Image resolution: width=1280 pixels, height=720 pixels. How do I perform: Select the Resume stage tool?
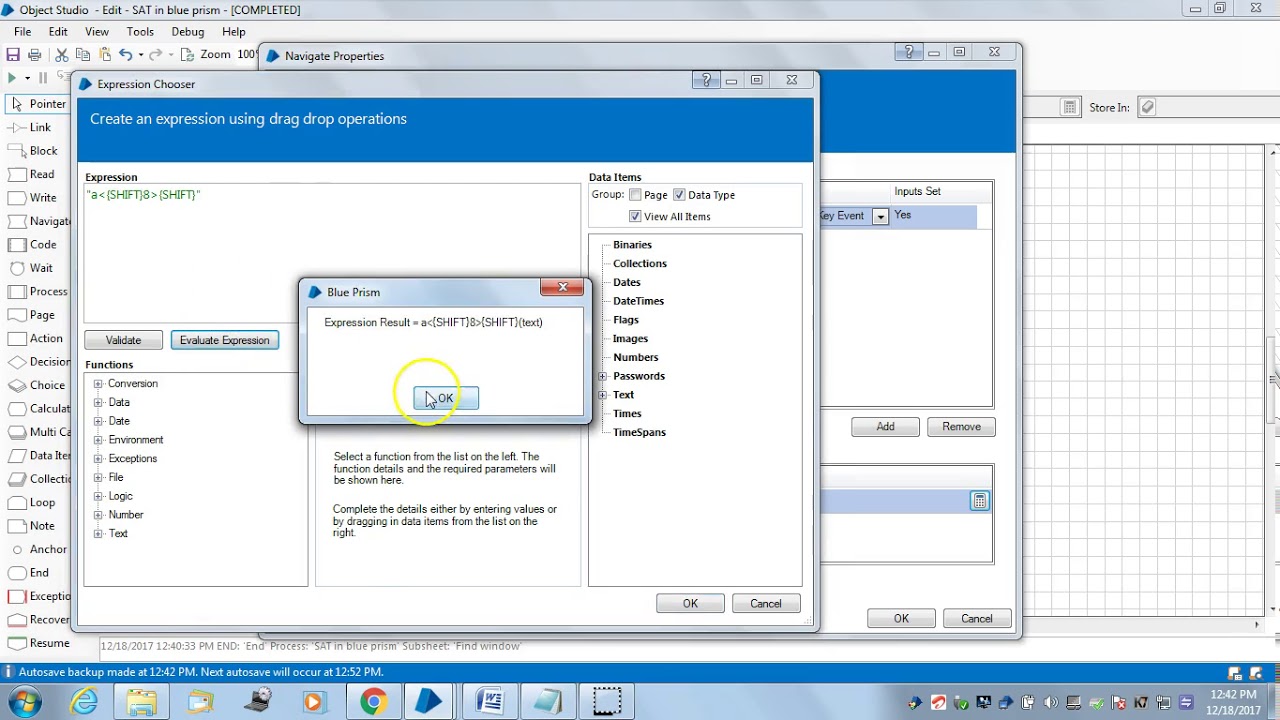pyautogui.click(x=39, y=643)
